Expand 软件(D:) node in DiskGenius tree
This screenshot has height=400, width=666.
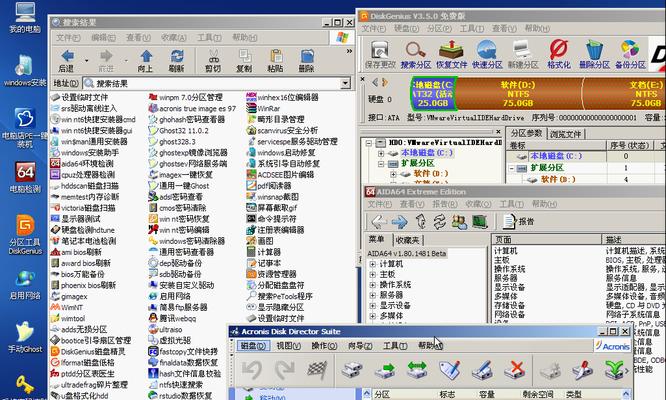393,174
